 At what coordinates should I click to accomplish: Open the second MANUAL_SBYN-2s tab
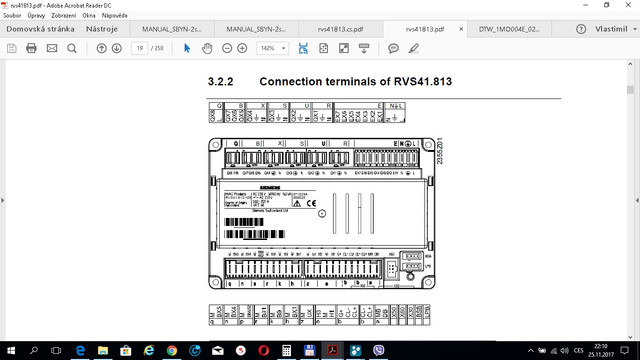click(256, 29)
